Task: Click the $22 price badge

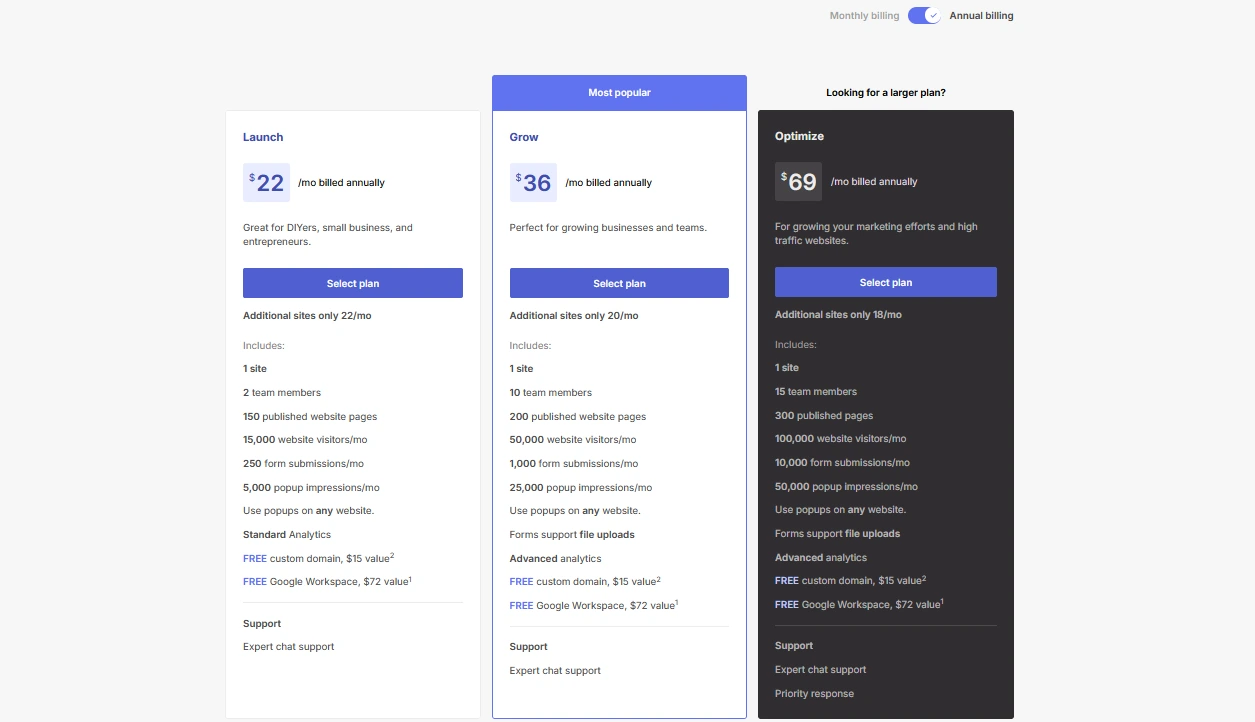Action: tap(266, 183)
